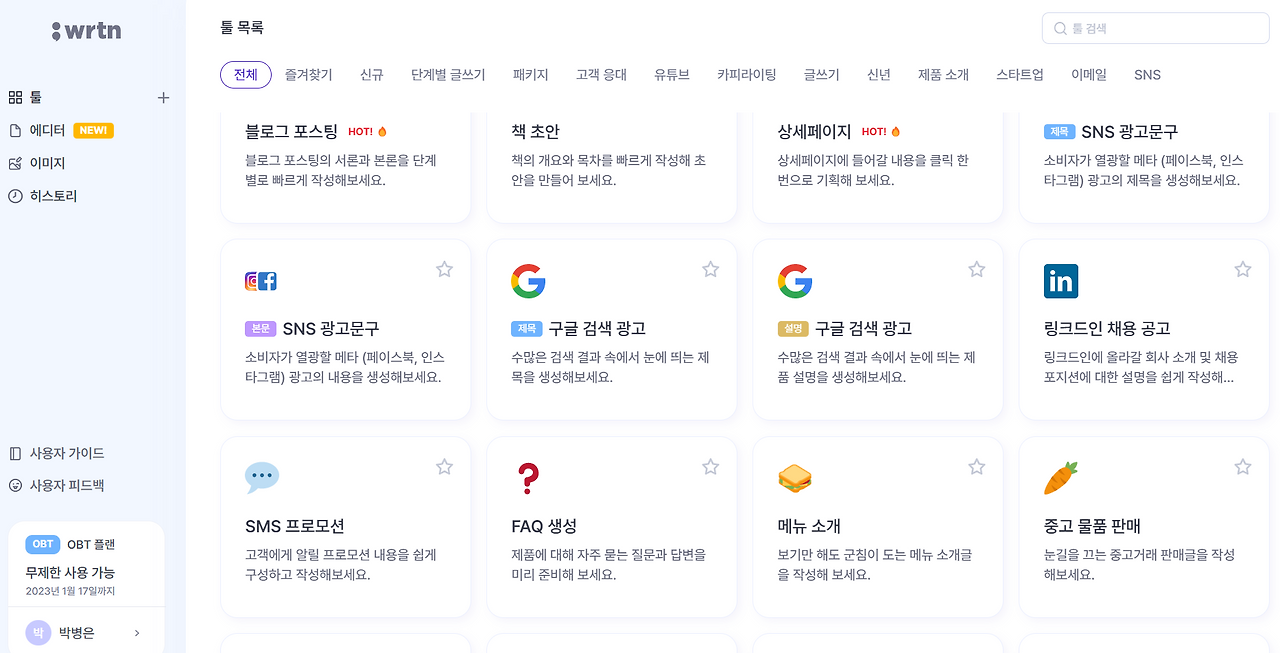
Task: Star the FAQ 생성 tool card
Action: click(x=711, y=466)
